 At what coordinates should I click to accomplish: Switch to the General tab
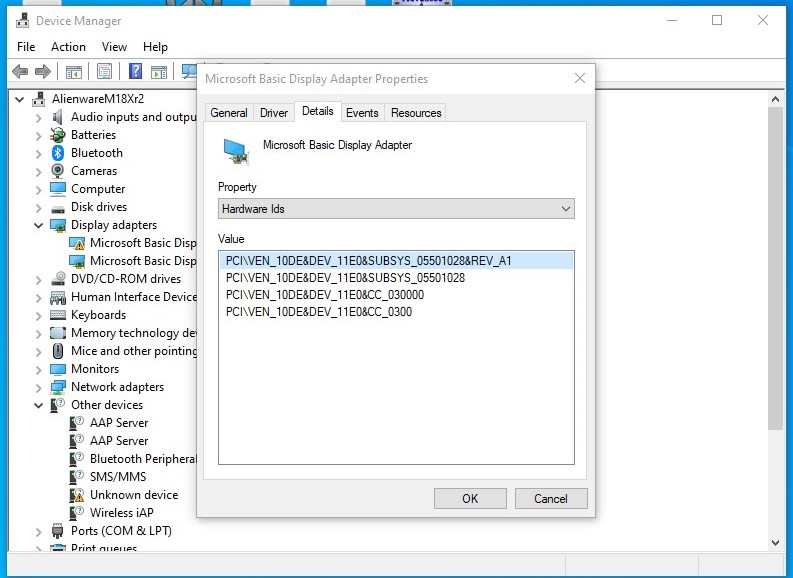(229, 113)
